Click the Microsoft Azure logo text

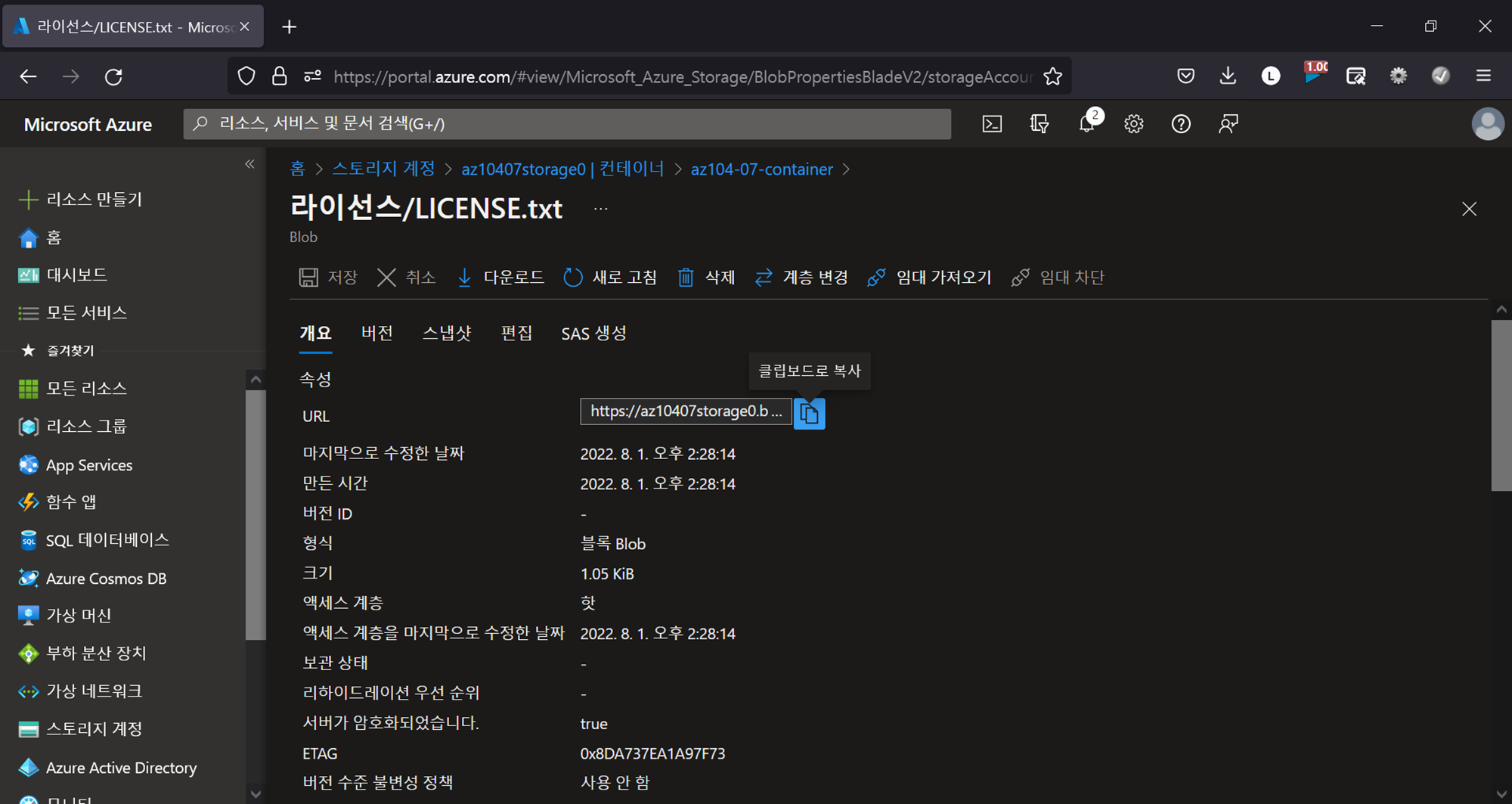[x=88, y=124]
